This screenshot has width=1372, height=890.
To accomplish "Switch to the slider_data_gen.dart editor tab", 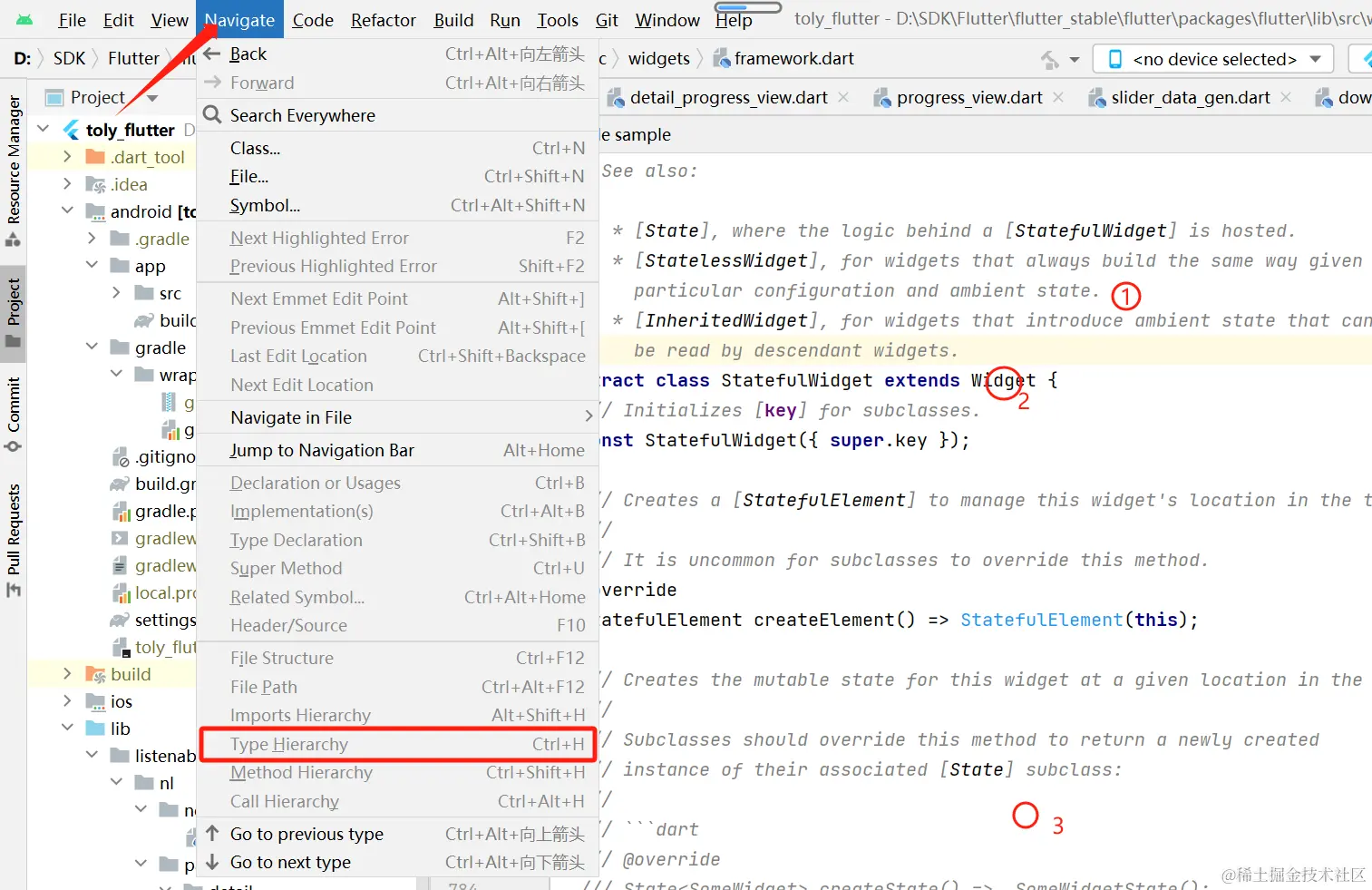I will click(1191, 98).
